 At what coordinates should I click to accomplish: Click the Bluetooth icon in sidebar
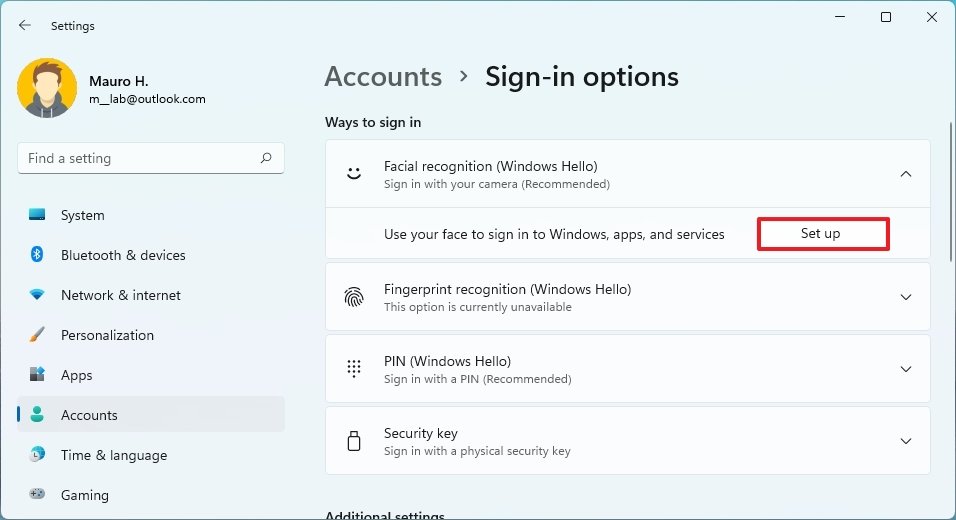pyautogui.click(x=37, y=254)
